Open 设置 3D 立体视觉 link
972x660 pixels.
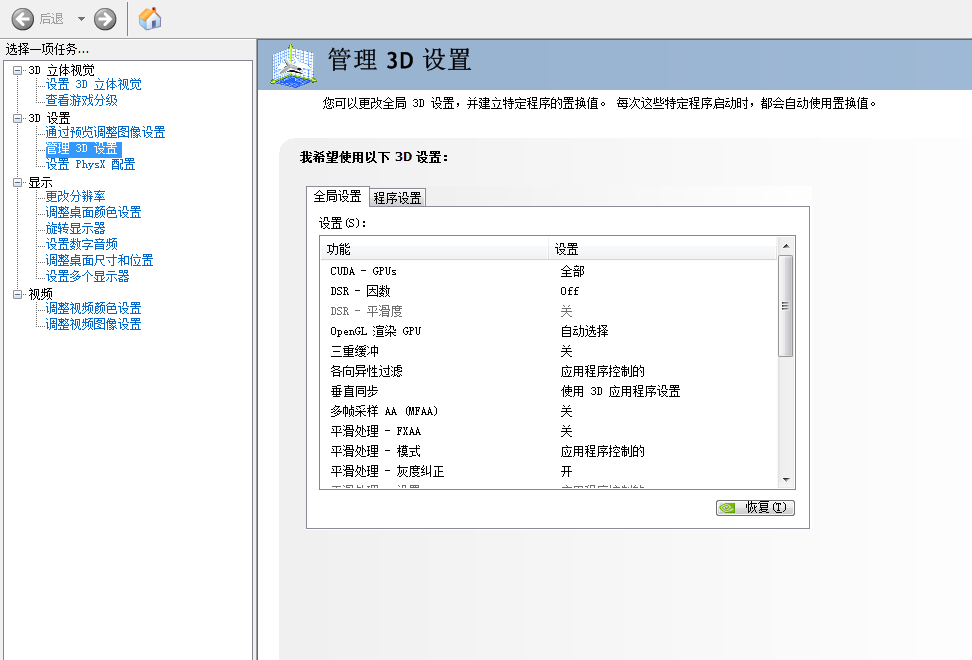94,84
